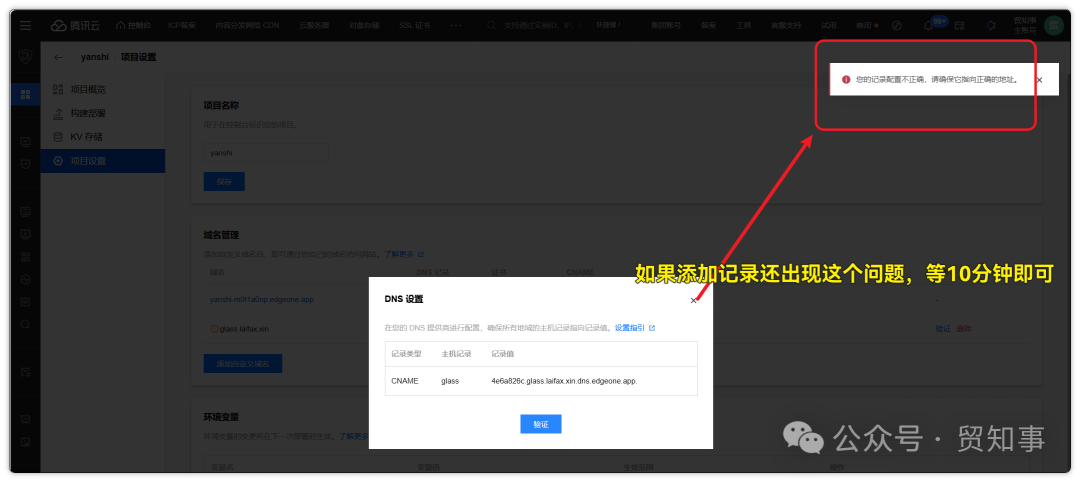Image resolution: width=1080 pixels, height=482 pixels.
Task: Close the DNS 设置 dialog
Action: 694,300
